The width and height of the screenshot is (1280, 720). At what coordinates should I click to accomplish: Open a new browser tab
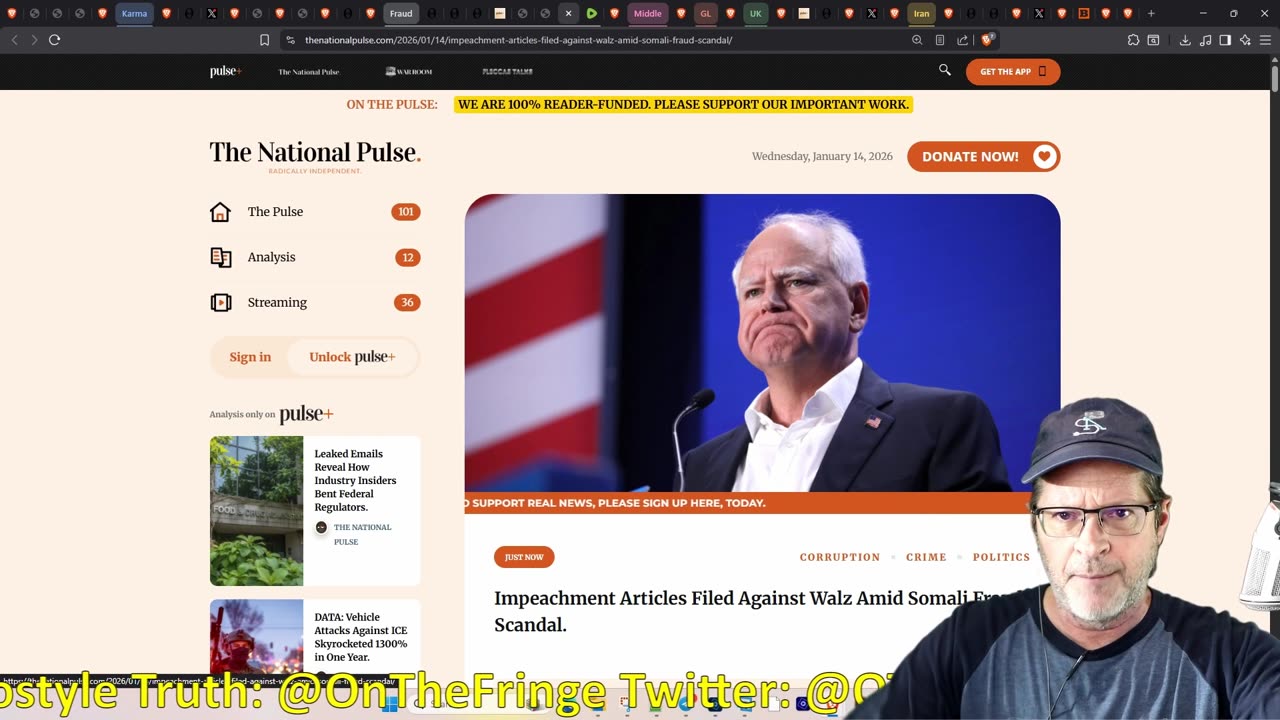click(x=1151, y=13)
